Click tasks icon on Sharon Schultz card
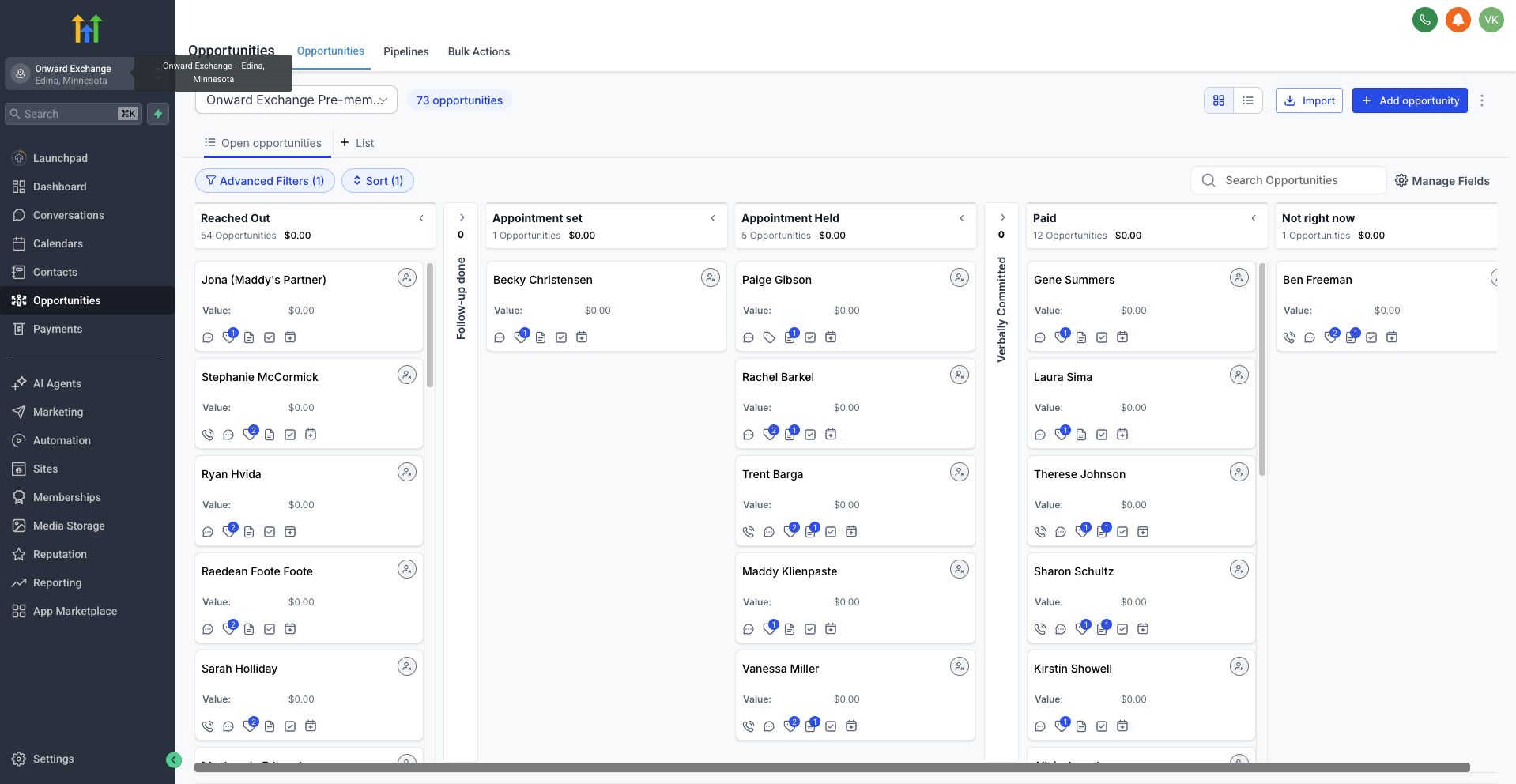The image size is (1516, 784). point(1122,629)
